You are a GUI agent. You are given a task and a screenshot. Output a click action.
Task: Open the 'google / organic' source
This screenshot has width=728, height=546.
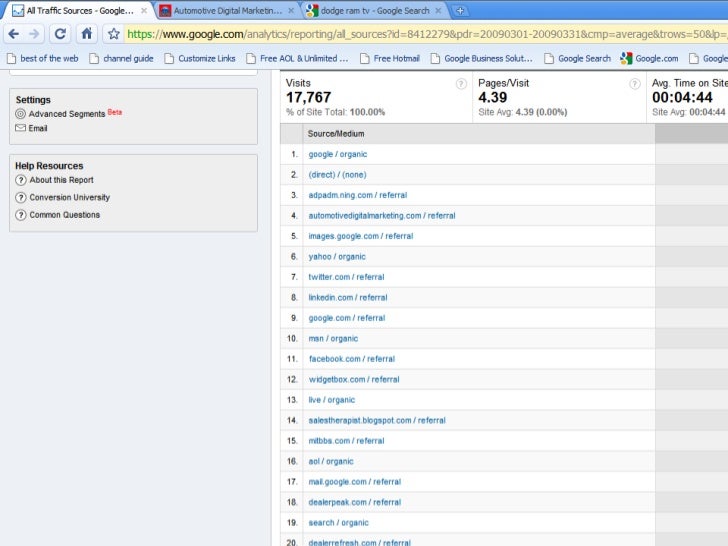(x=338, y=154)
